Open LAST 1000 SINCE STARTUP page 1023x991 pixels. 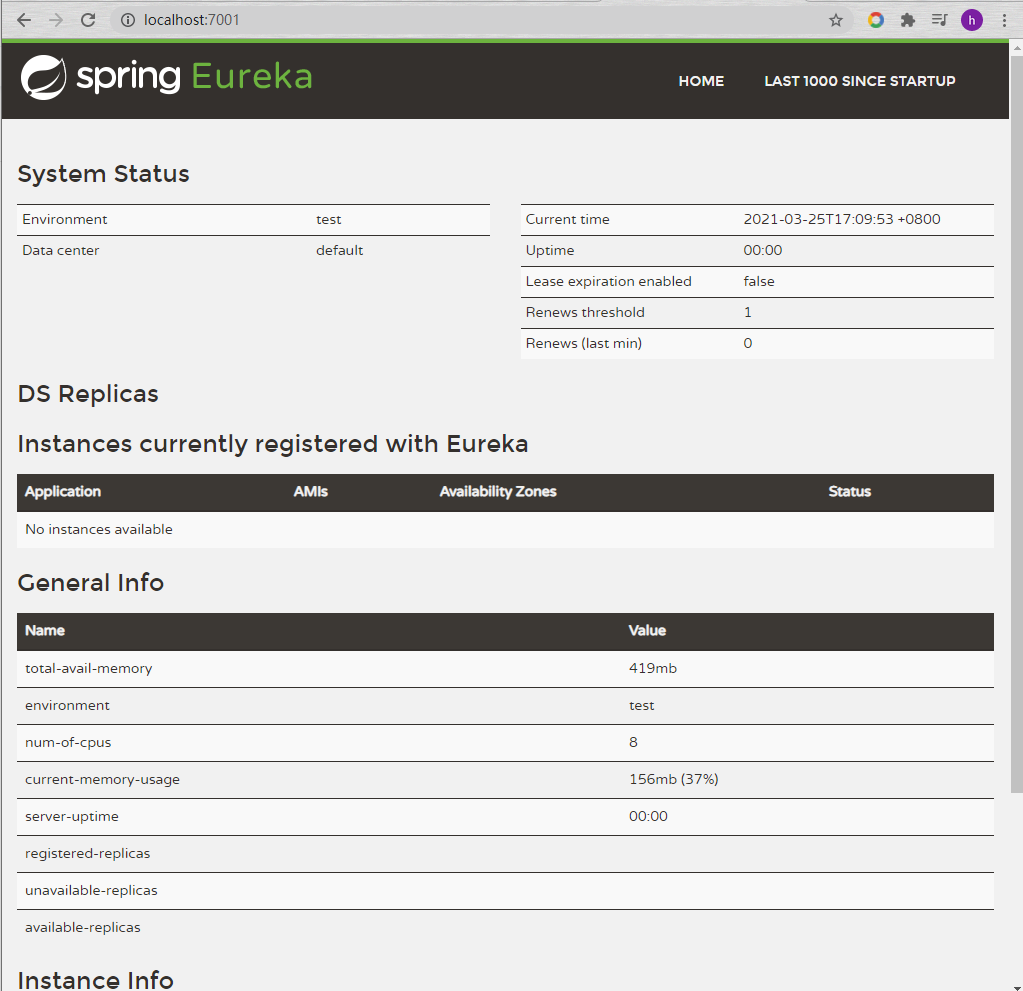[860, 81]
